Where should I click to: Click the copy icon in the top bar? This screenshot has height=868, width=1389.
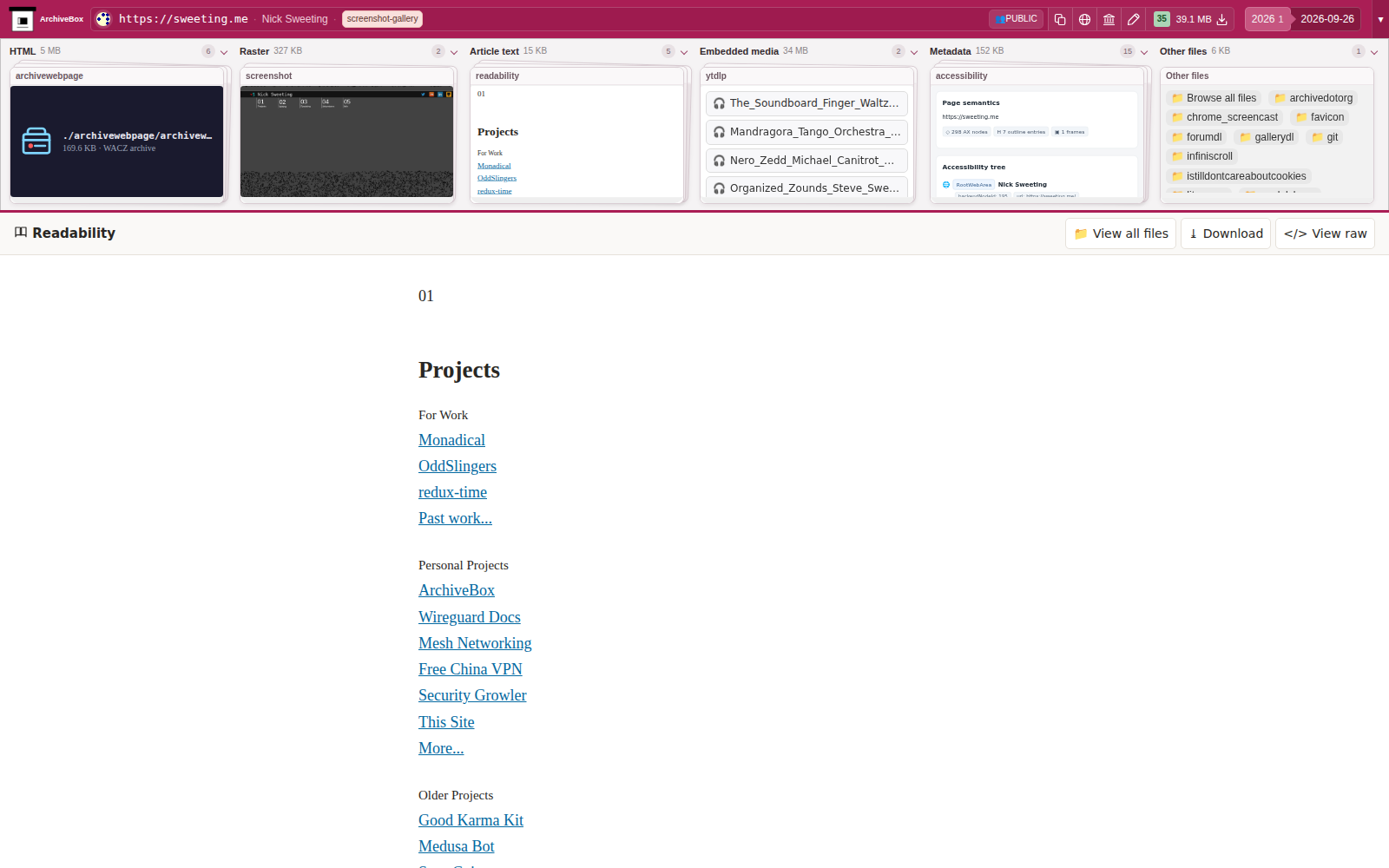pos(1060,19)
